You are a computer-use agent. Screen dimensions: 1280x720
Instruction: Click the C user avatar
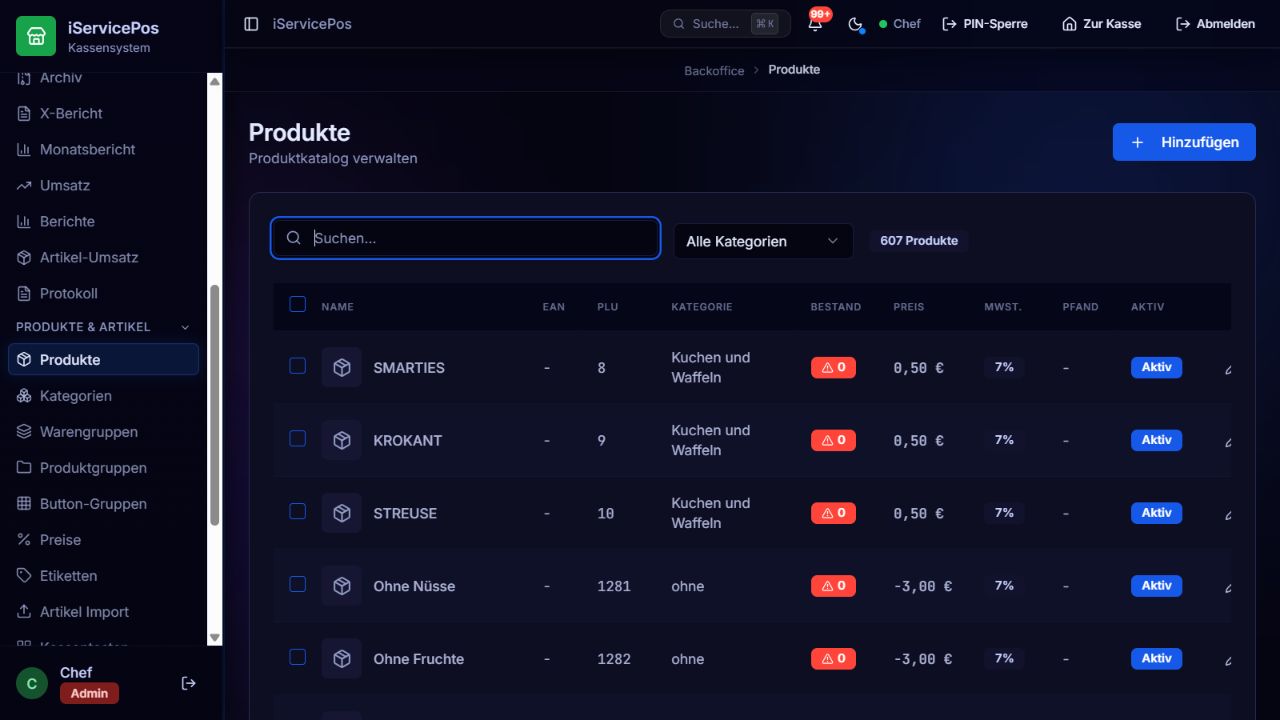[x=32, y=684]
